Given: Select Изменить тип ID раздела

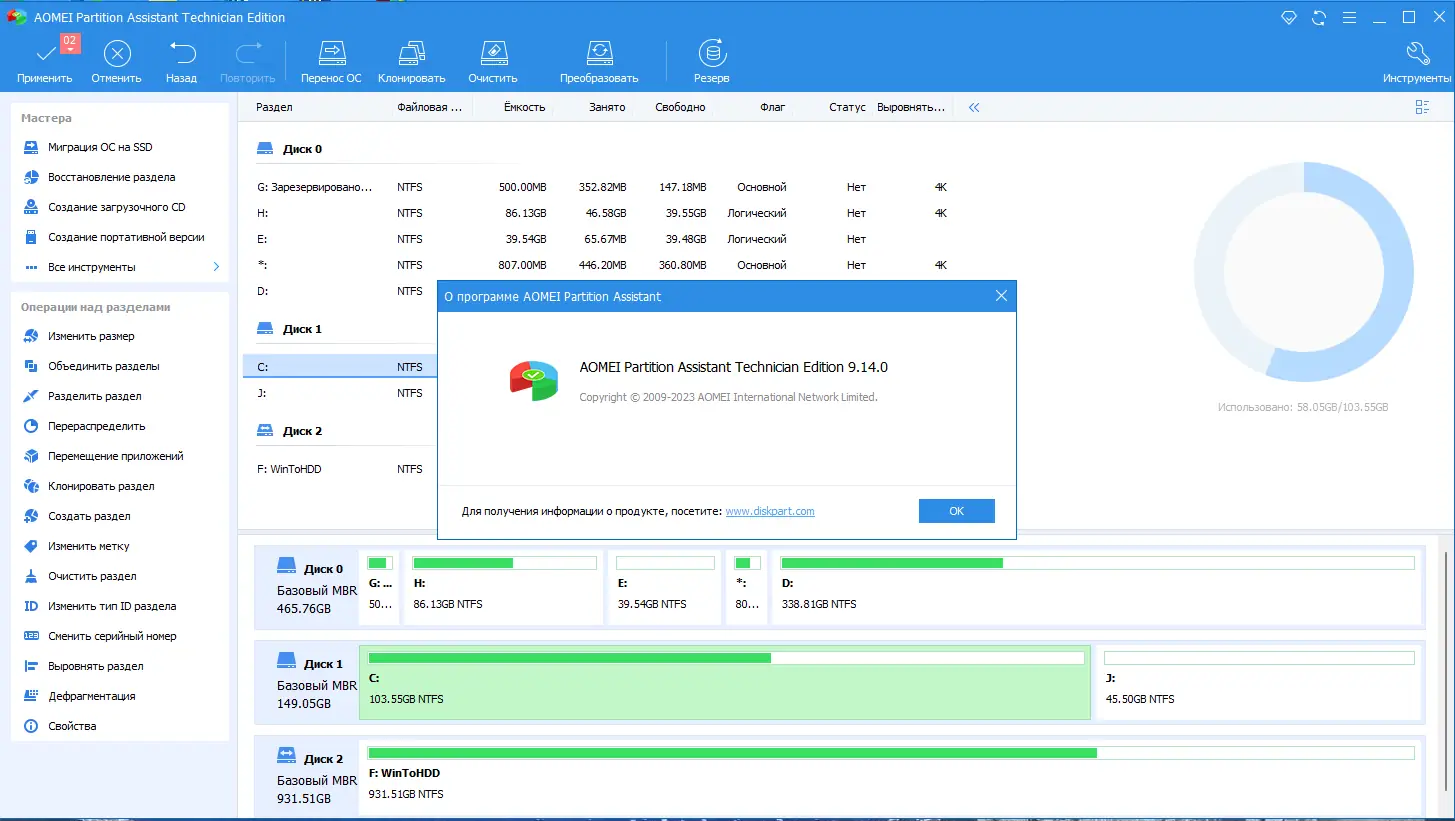Looking at the screenshot, I should click(x=112, y=606).
